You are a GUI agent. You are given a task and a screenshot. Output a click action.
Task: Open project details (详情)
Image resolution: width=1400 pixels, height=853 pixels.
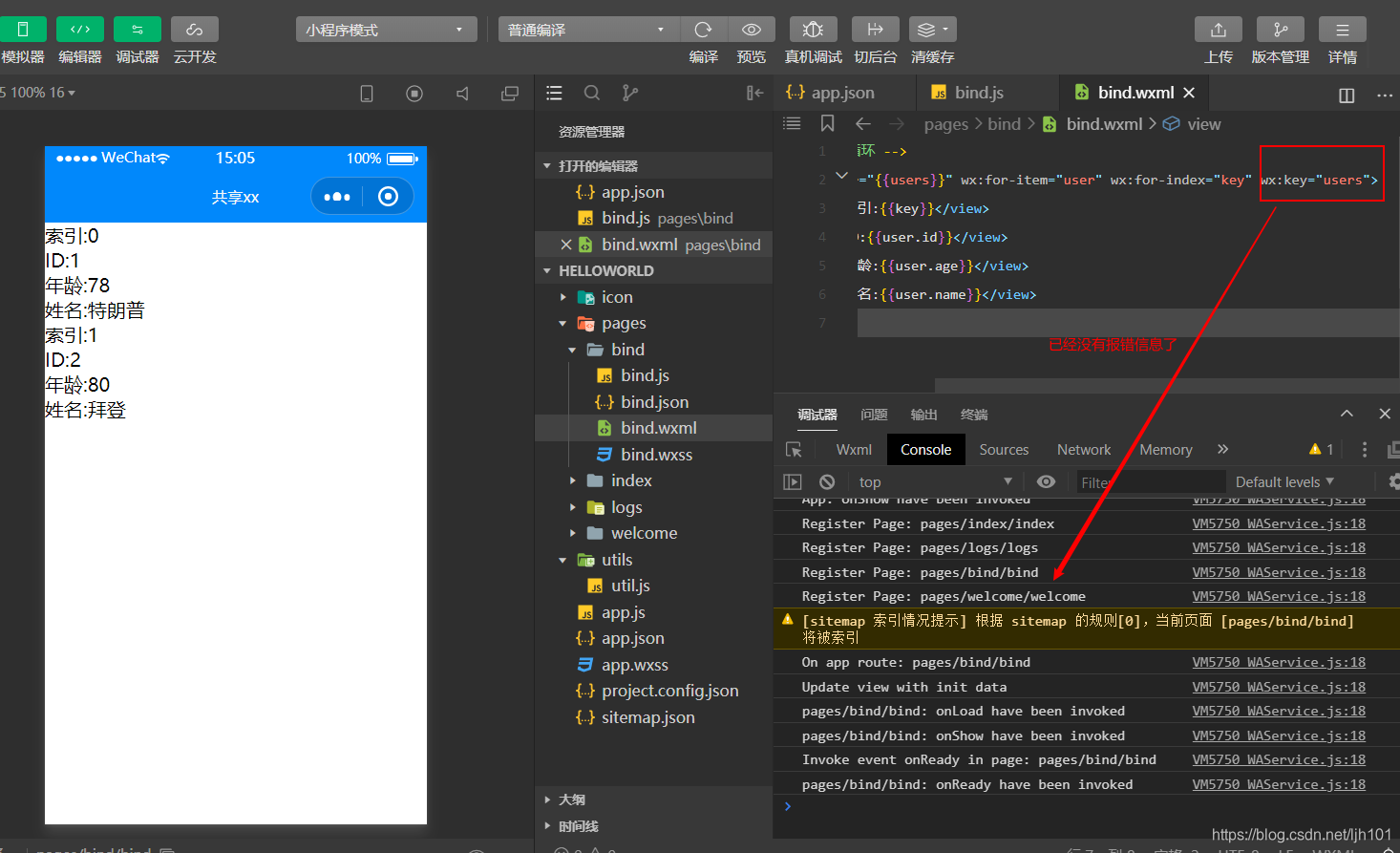1342,30
